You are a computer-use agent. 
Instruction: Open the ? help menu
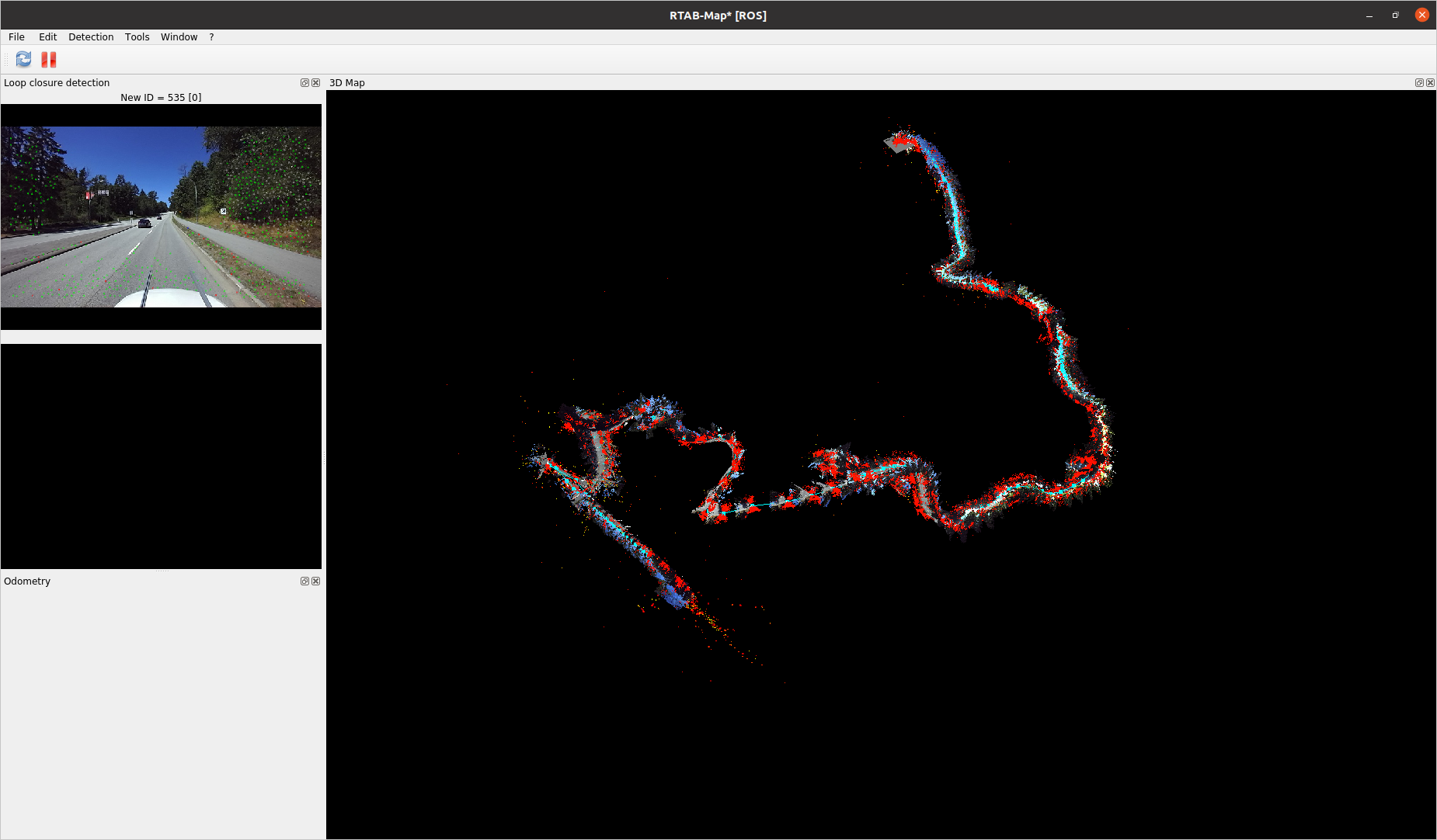point(211,37)
